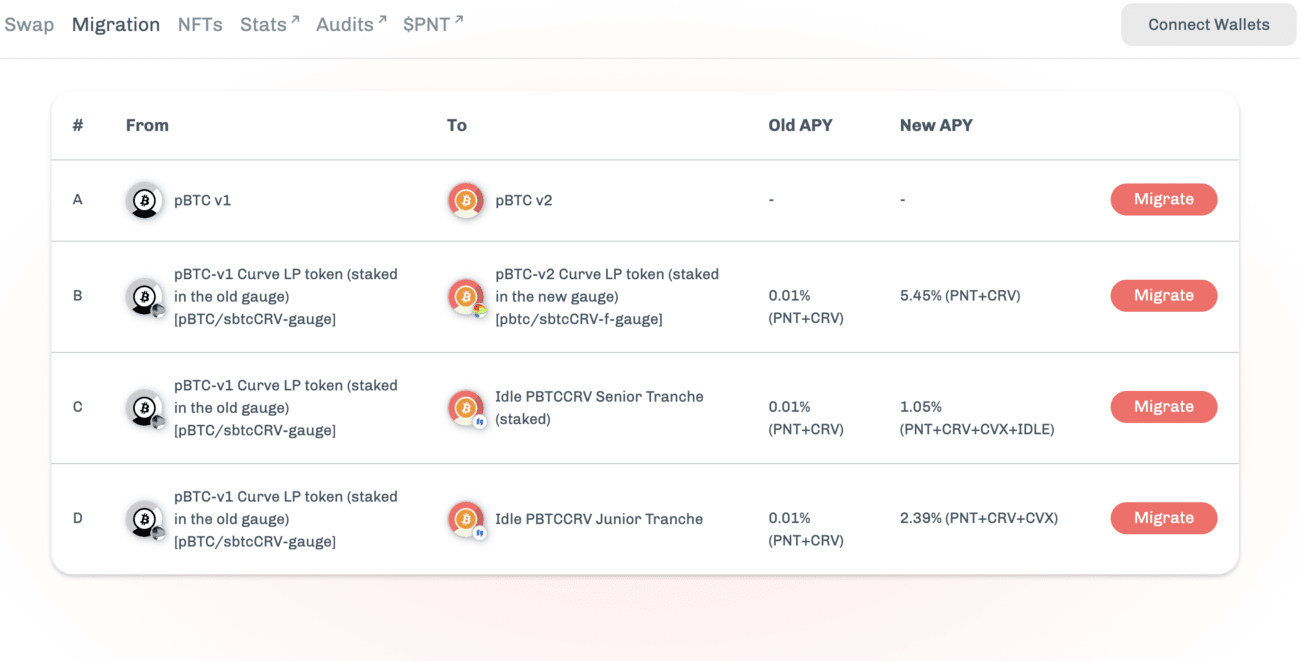Click the 5.45% (PNT+CRV) new APY value

tap(960, 296)
